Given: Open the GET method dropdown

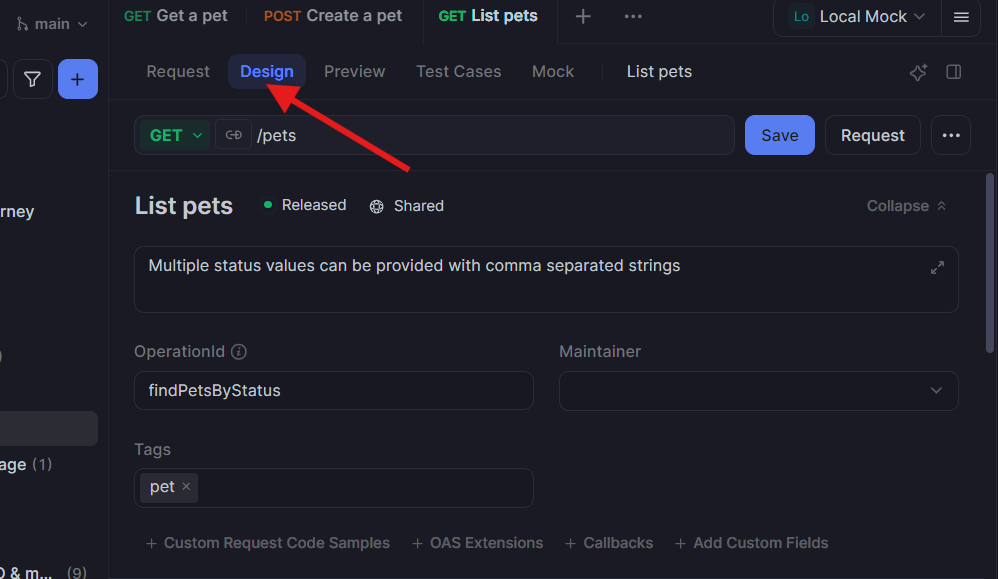Looking at the screenshot, I should click(173, 134).
